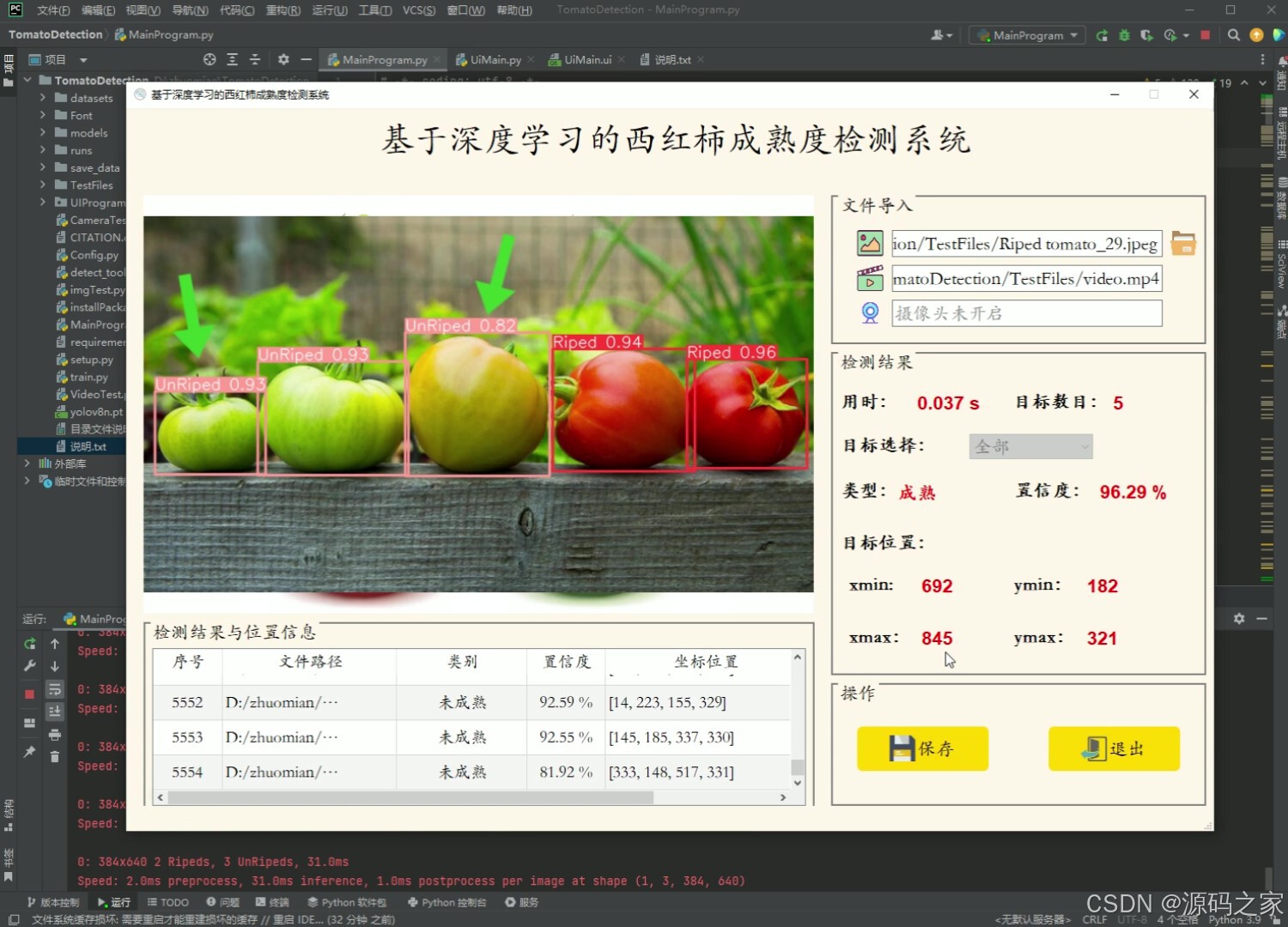
Task: Open the MainProgram run configuration dropdown
Action: click(1027, 35)
